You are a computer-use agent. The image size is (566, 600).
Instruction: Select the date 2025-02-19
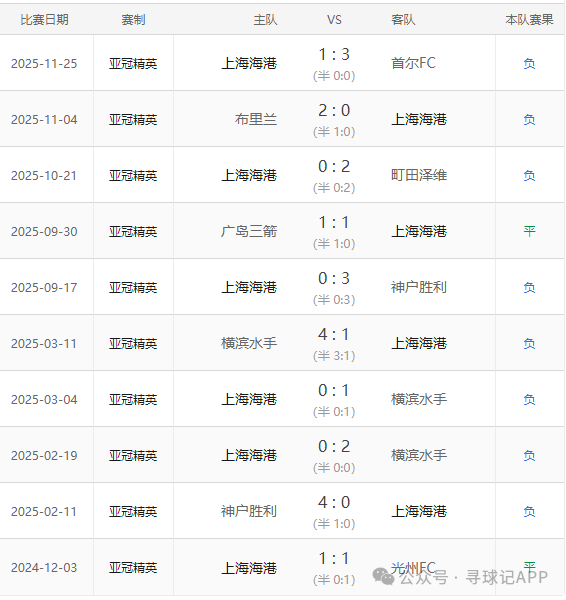pyautogui.click(x=44, y=455)
